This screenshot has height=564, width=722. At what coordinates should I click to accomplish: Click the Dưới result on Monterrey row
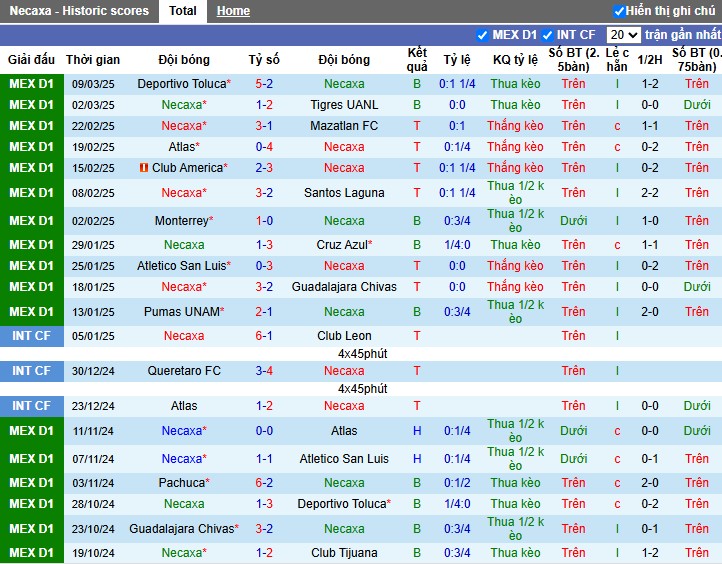tap(573, 221)
